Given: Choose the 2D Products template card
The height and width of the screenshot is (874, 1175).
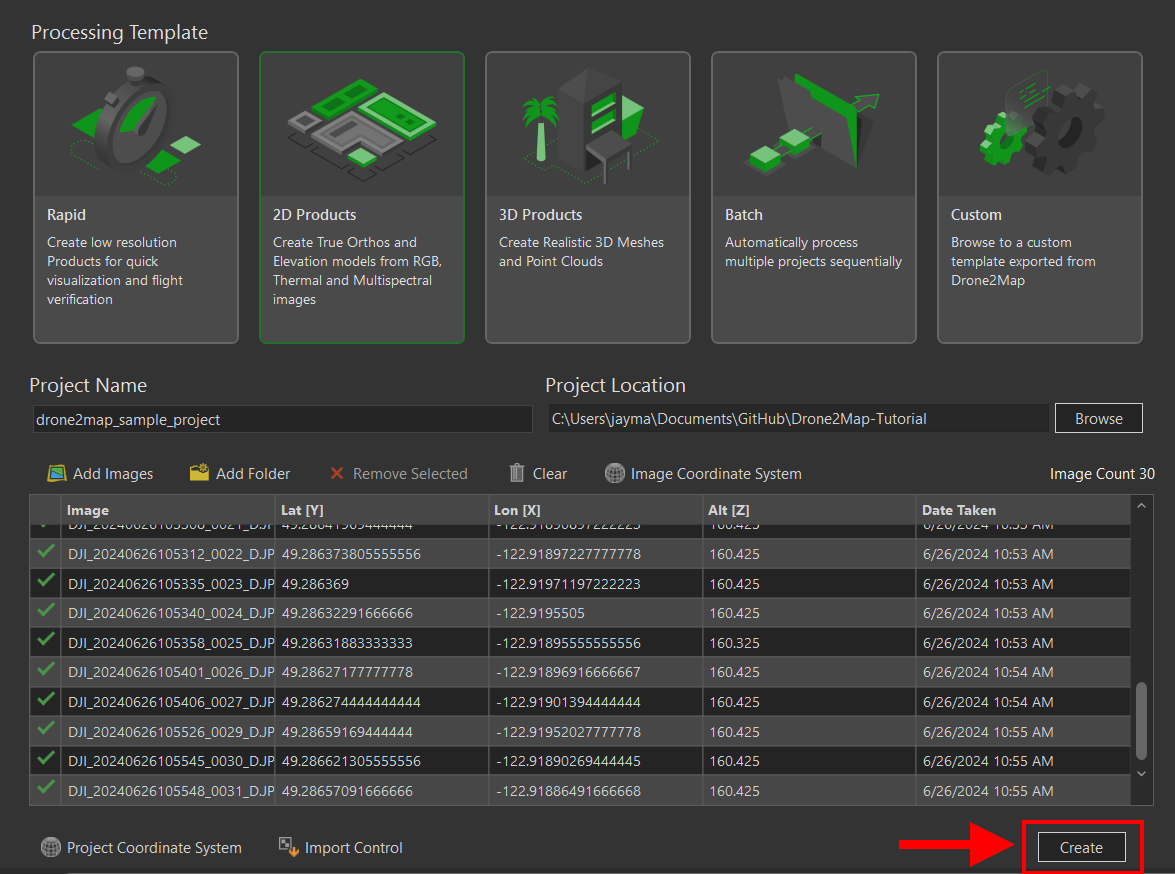Looking at the screenshot, I should pos(362,197).
